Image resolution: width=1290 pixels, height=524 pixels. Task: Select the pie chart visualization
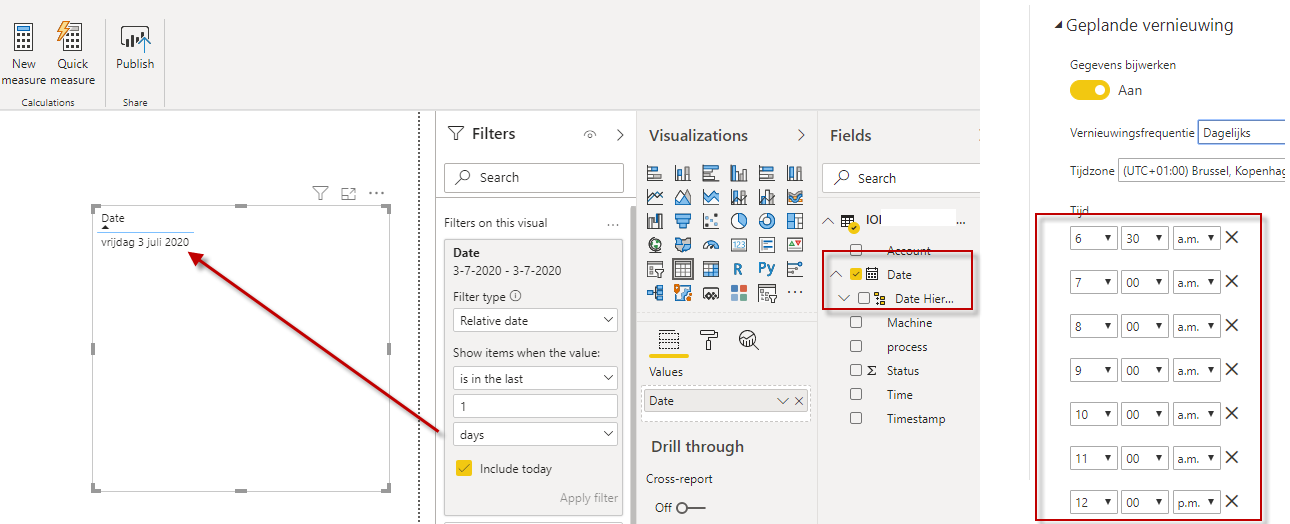point(739,220)
